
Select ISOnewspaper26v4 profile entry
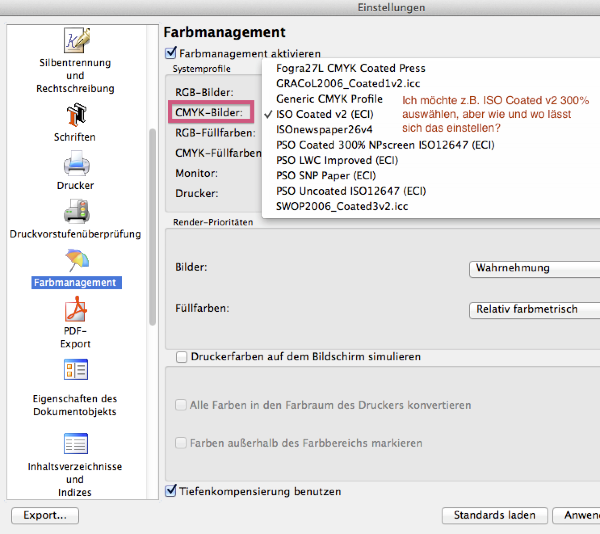click(323, 130)
